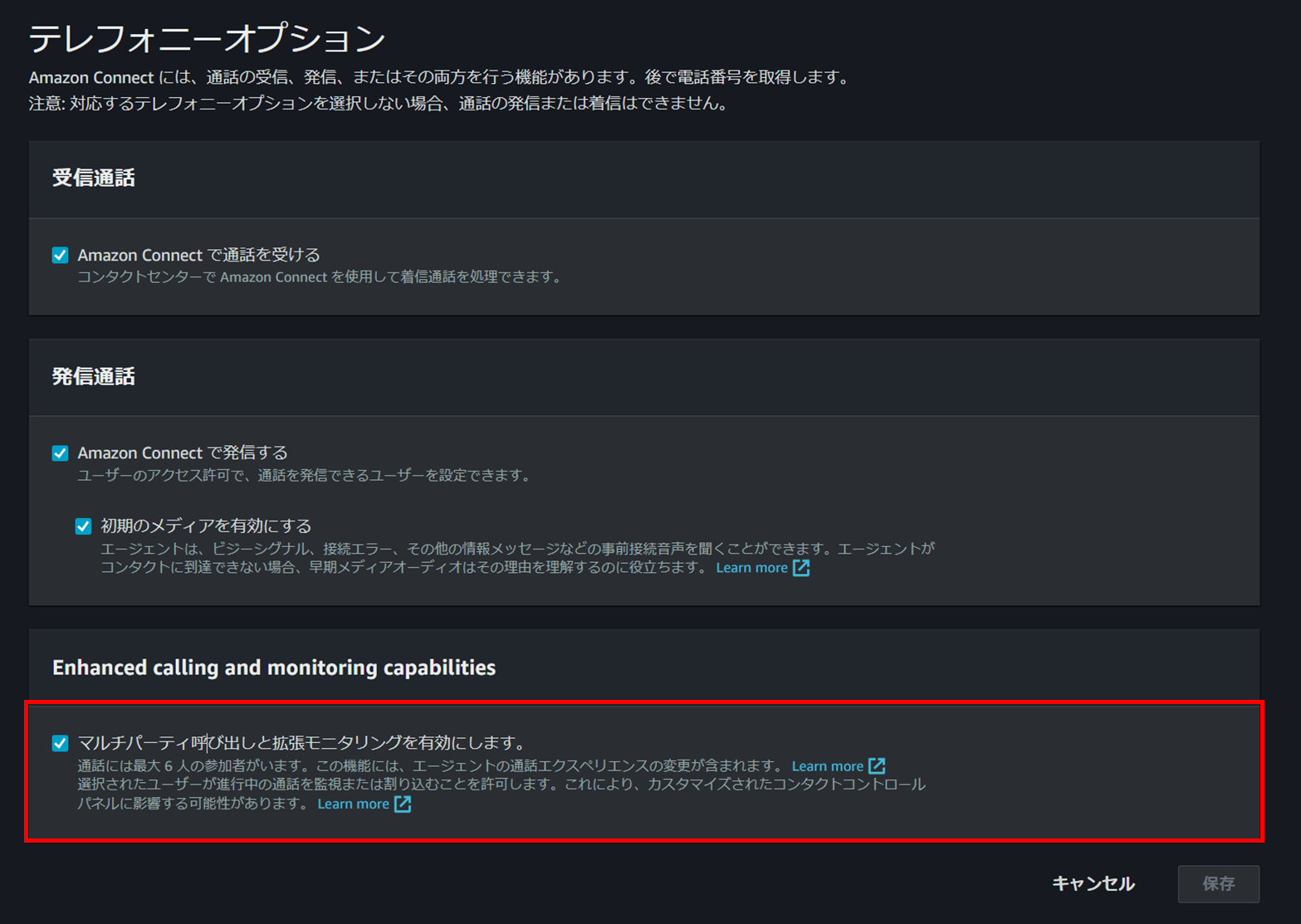This screenshot has width=1301, height=924.
Task: Click external link icon after contact control panel Learn more
Action: click(x=403, y=804)
